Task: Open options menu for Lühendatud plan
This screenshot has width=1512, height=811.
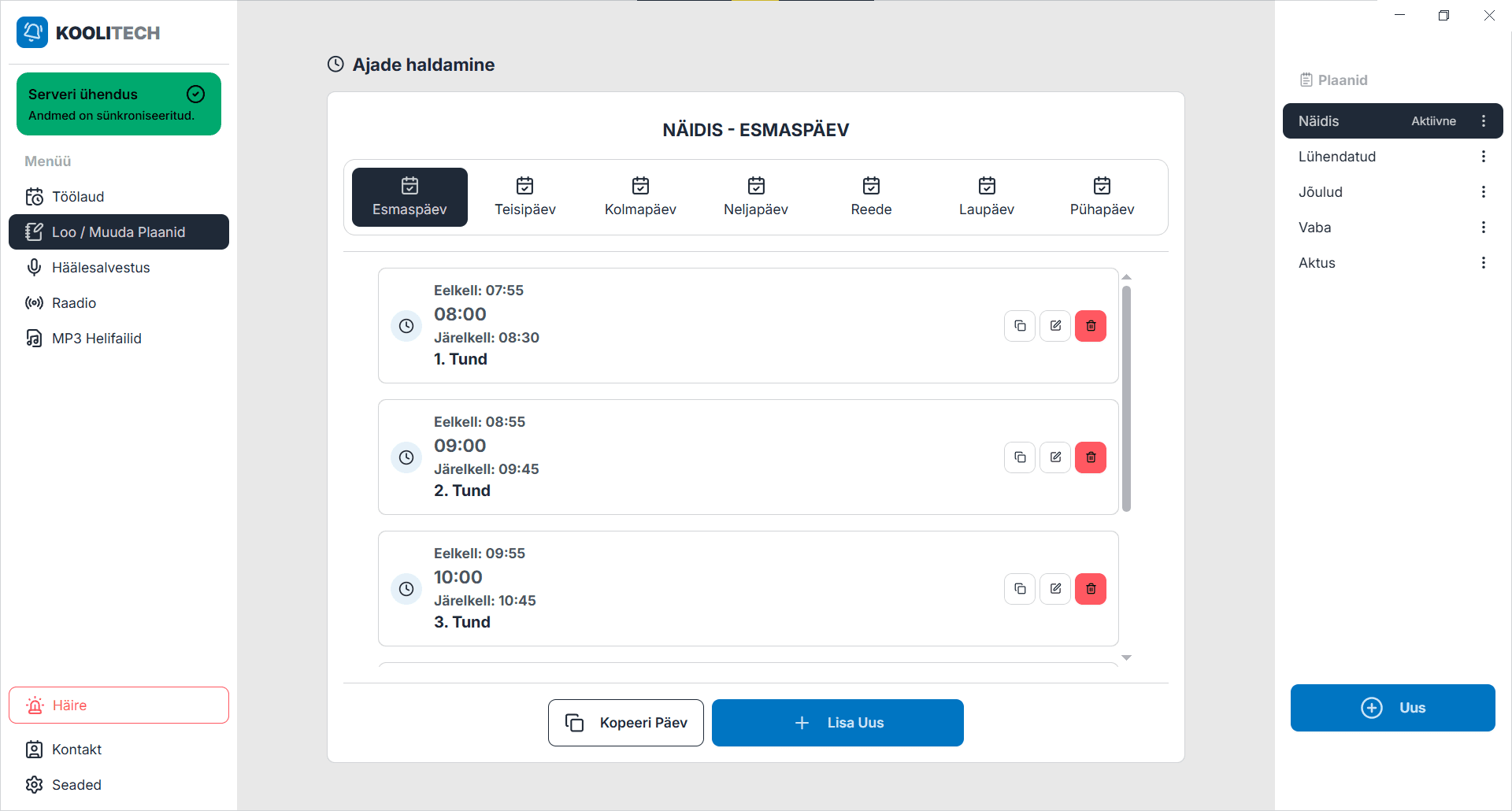Action: click(1484, 157)
